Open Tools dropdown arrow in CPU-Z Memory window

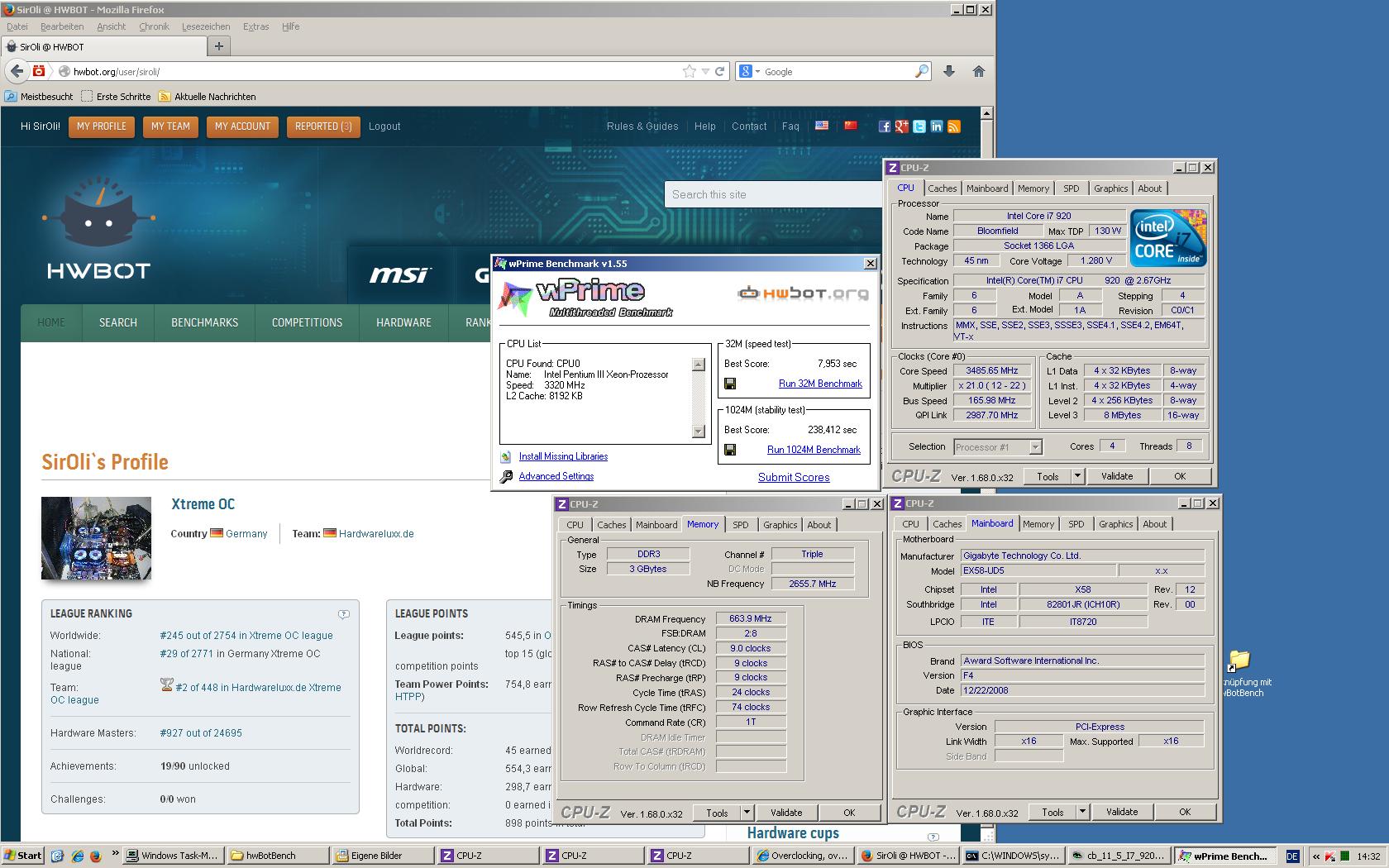coord(746,813)
